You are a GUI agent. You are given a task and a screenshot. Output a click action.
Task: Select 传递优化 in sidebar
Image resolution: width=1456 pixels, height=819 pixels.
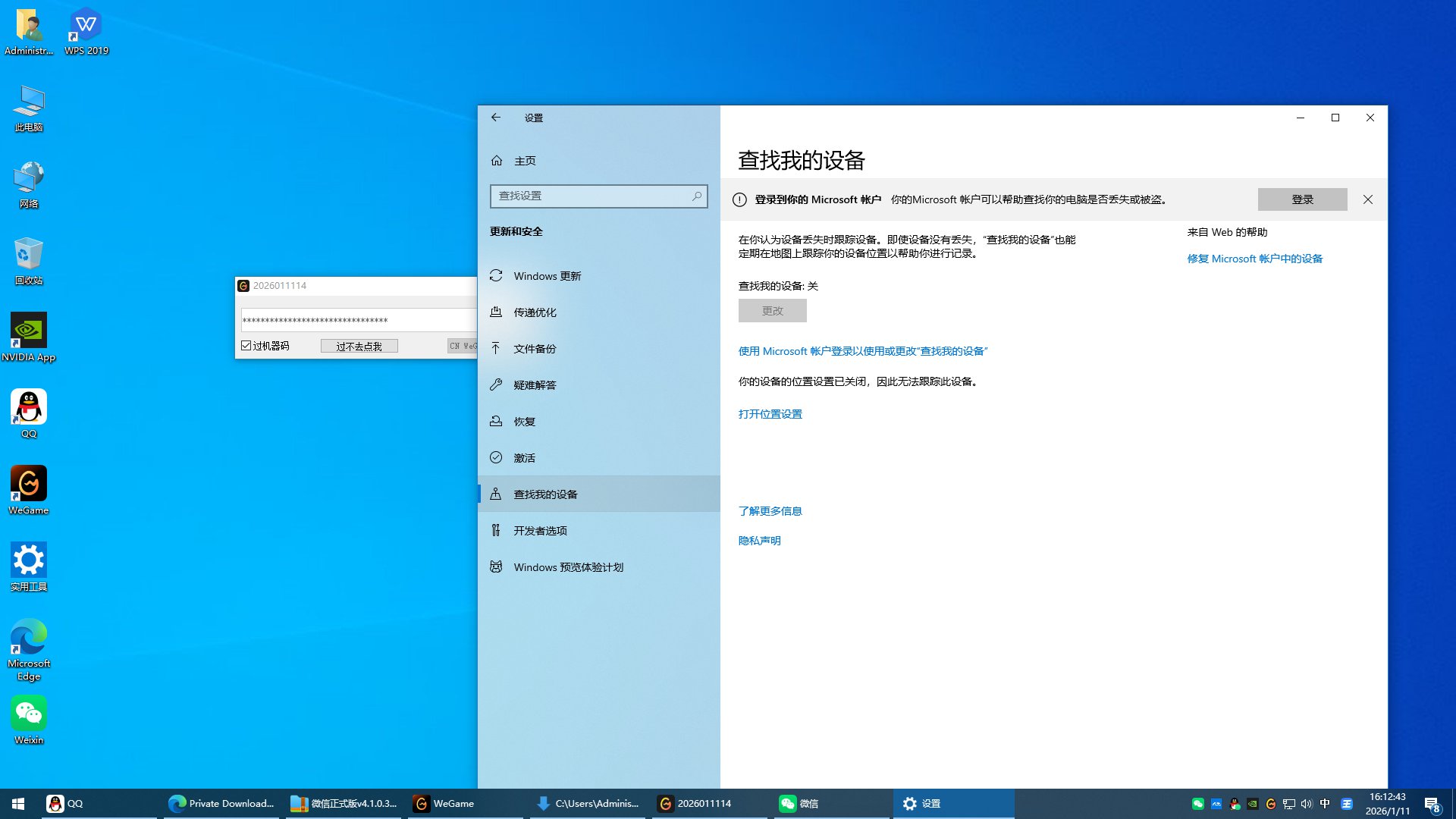(x=535, y=312)
